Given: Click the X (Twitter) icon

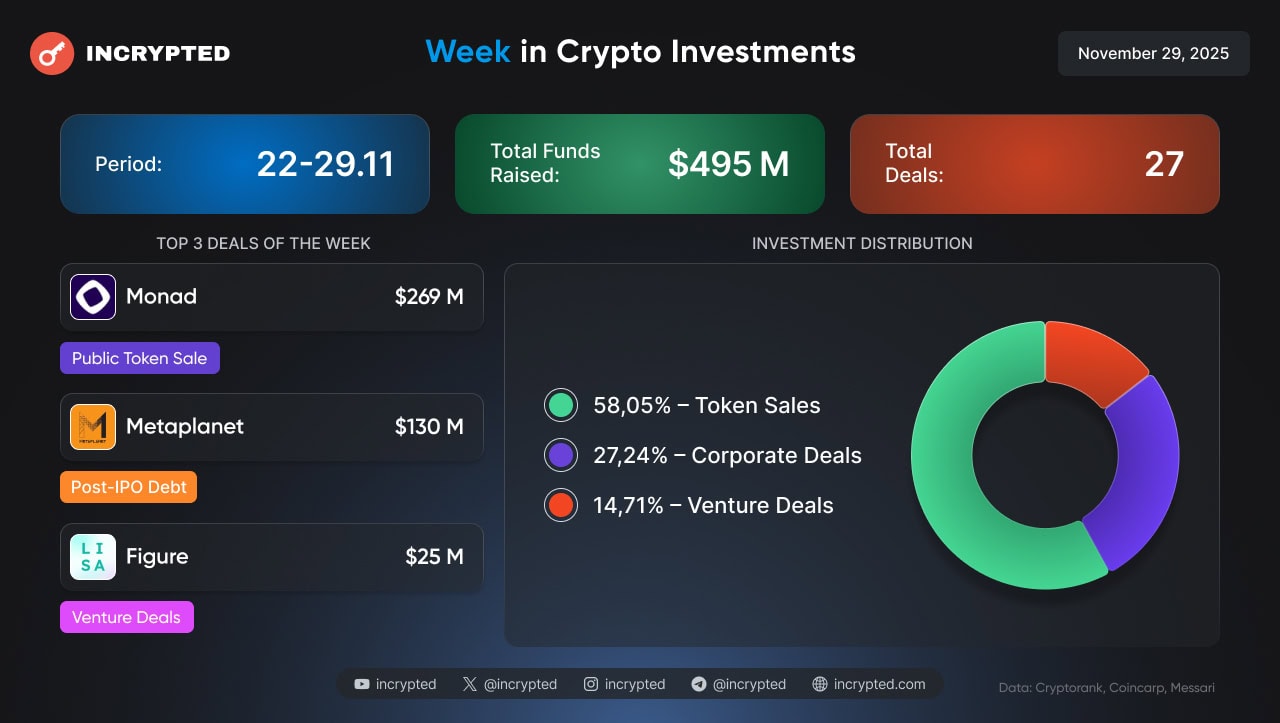Looking at the screenshot, I should 470,685.
